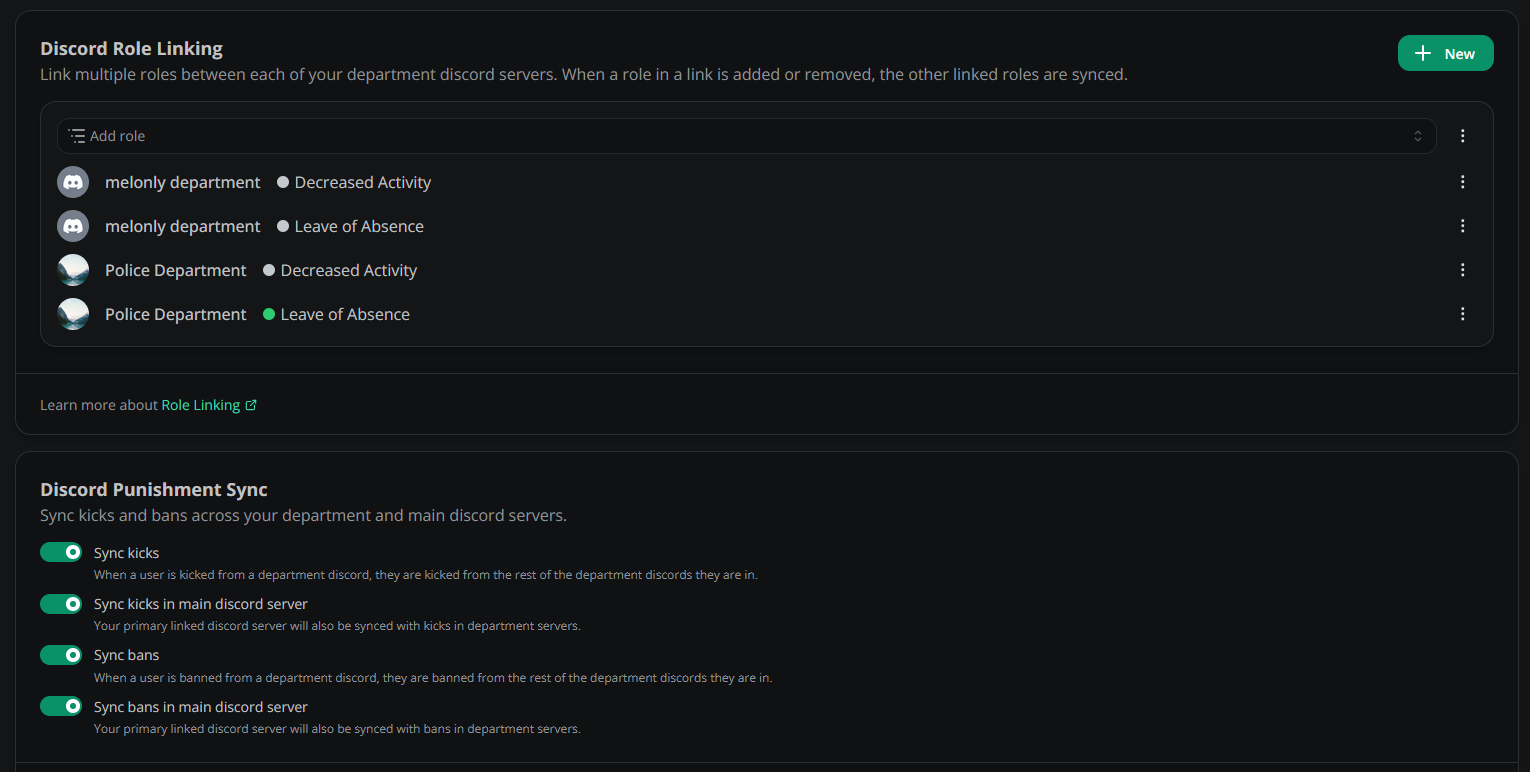
Task: Click the chevron at the Add role field end
Action: (x=1418, y=135)
